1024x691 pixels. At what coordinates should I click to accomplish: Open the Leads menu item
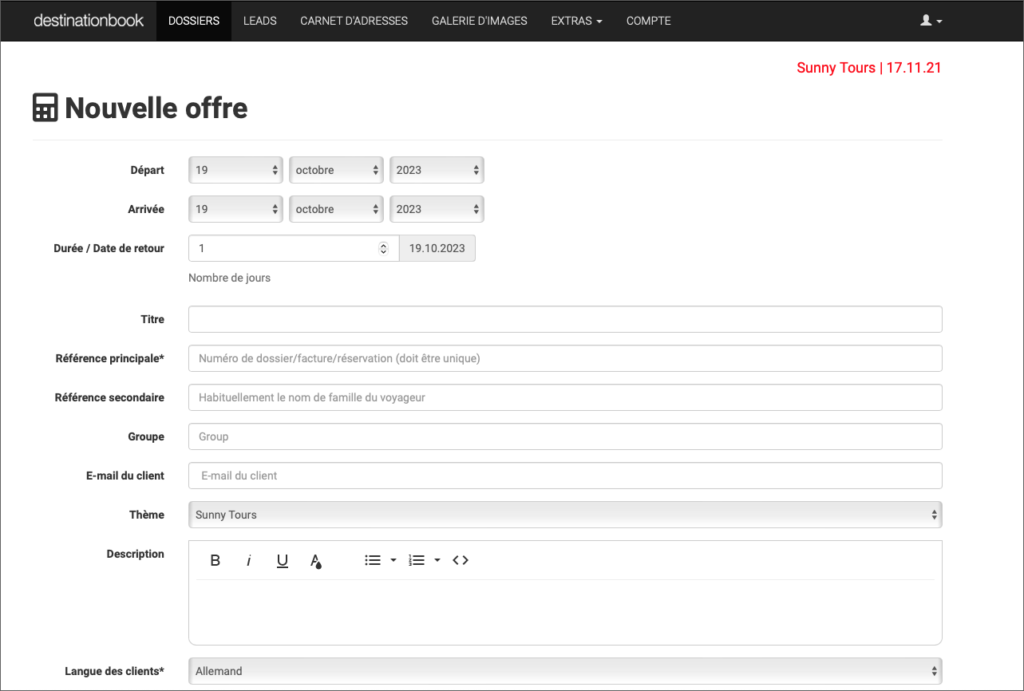click(x=260, y=21)
